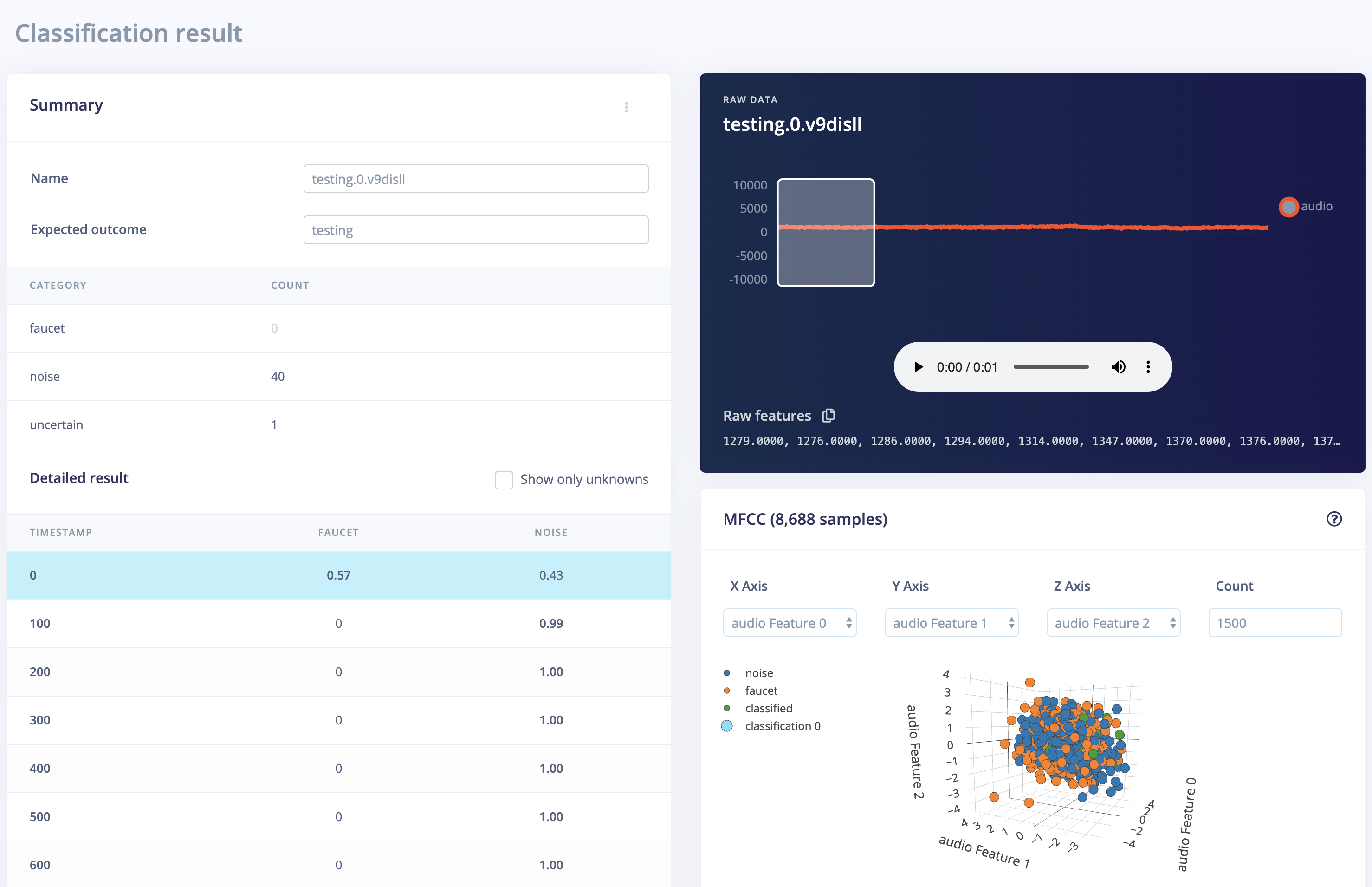Viewport: 1372px width, 887px height.
Task: Toggle faucet legend in feature explorer
Action: click(x=727, y=691)
